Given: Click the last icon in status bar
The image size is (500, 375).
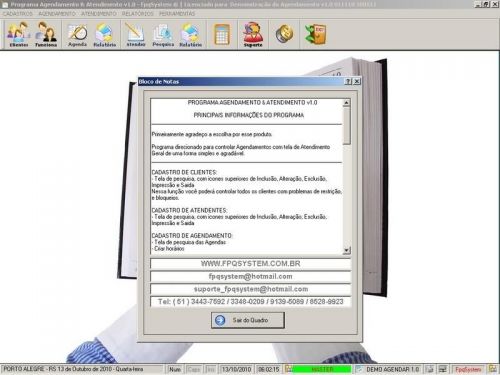Looking at the screenshot, I should tap(492, 369).
